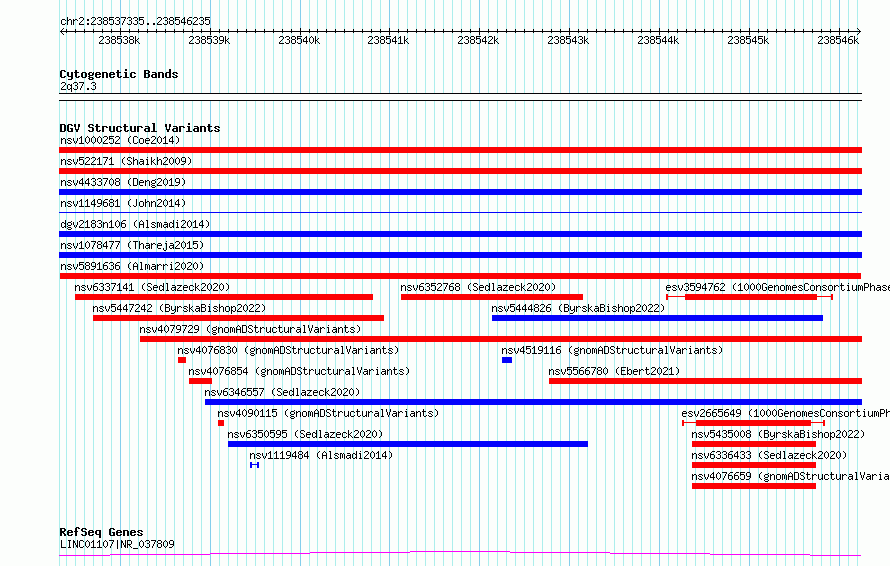This screenshot has height=566, width=890.
Task: Click the nsv1149681 (John2014) variant label
Action: pyautogui.click(x=123, y=203)
